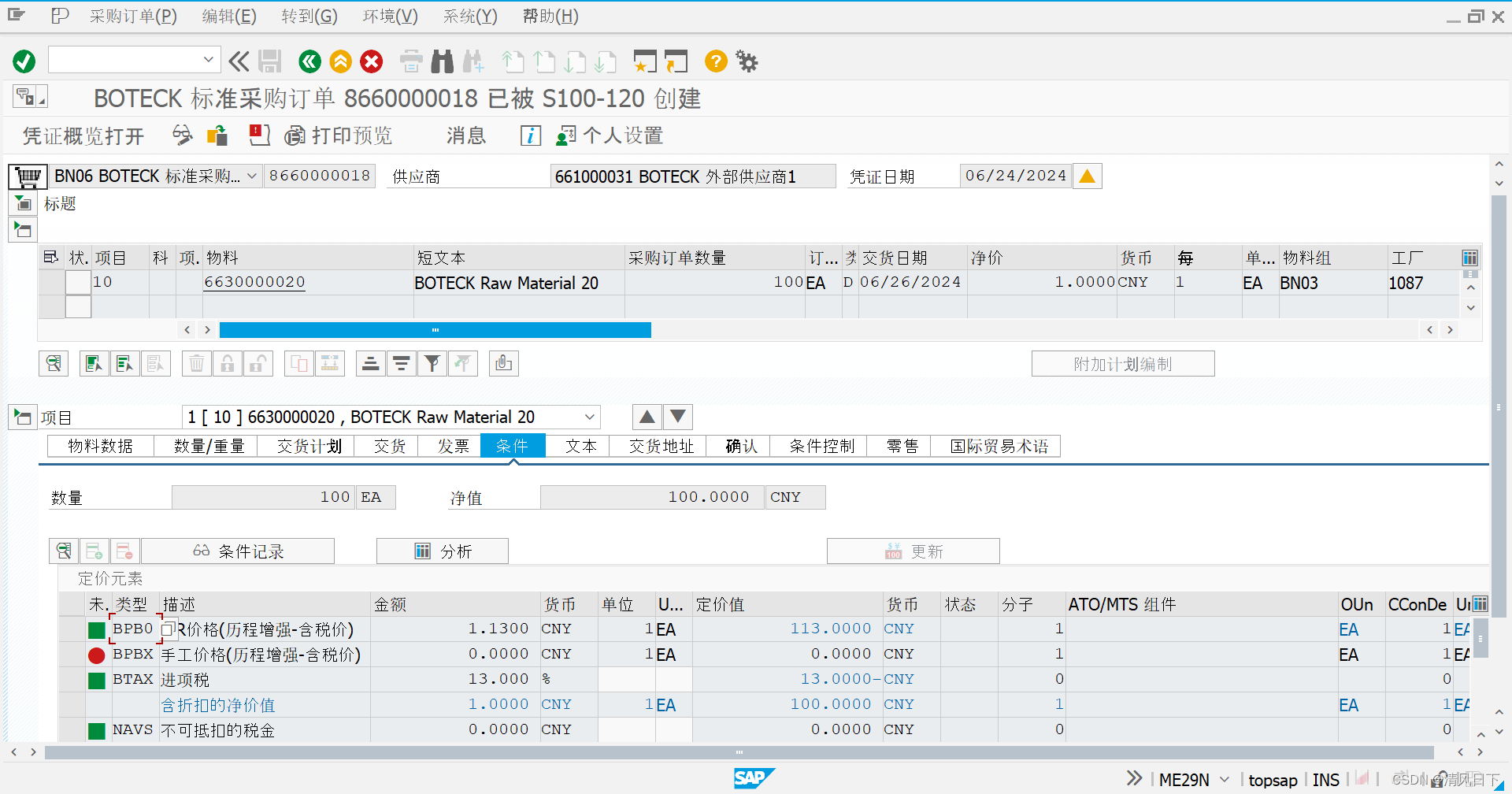Switch to the 交货计划 tab
1512x794 pixels.
309,447
